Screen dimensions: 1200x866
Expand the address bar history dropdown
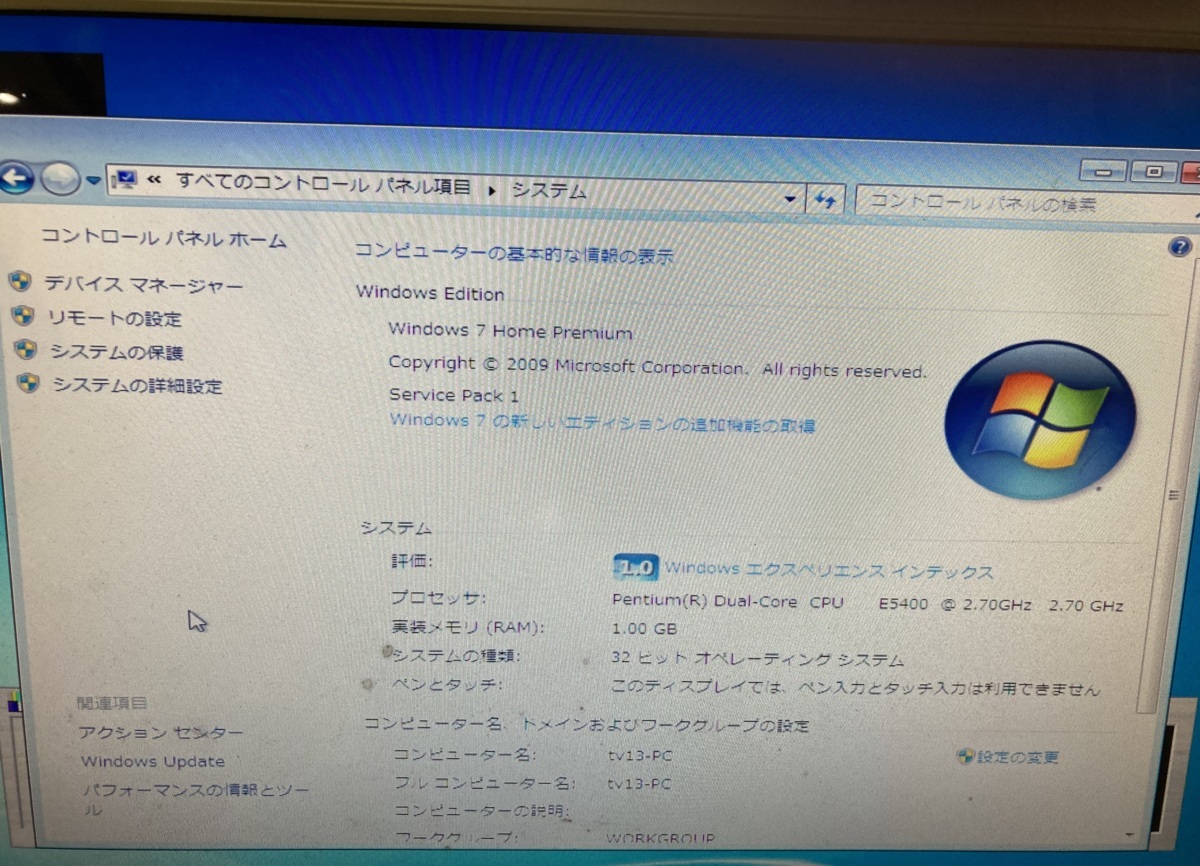(790, 199)
